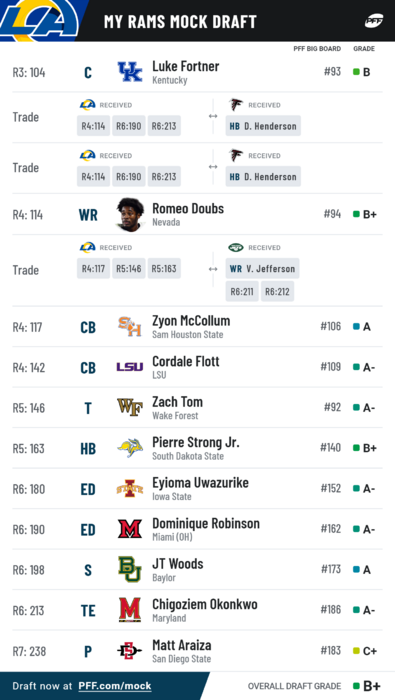Click the R5:146 pick chip
The image size is (395, 700).
click(129, 269)
